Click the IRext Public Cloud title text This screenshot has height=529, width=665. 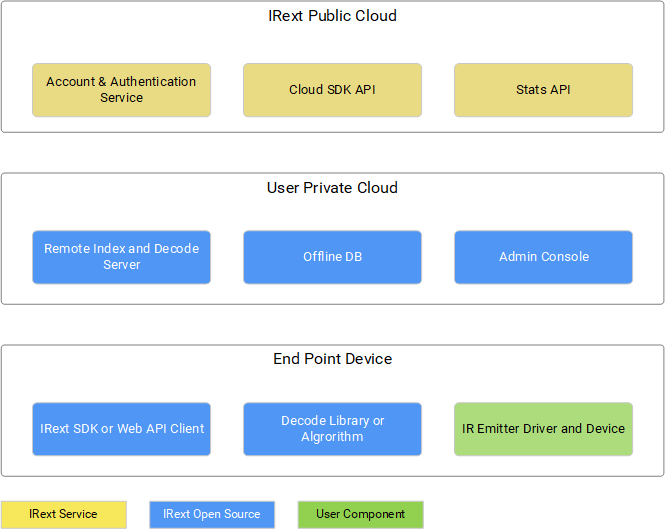click(332, 16)
